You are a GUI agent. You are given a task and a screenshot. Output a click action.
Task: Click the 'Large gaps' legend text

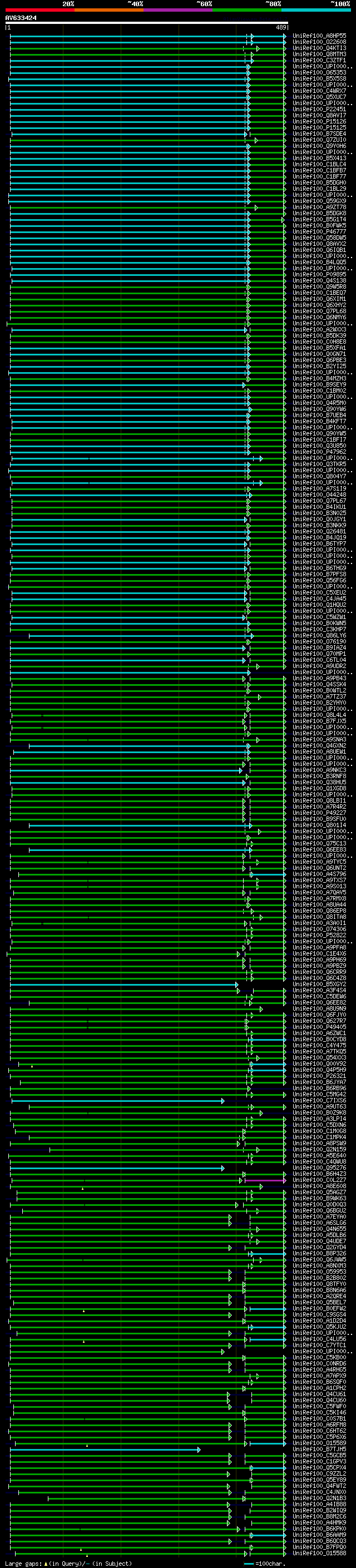[x=23, y=1564]
